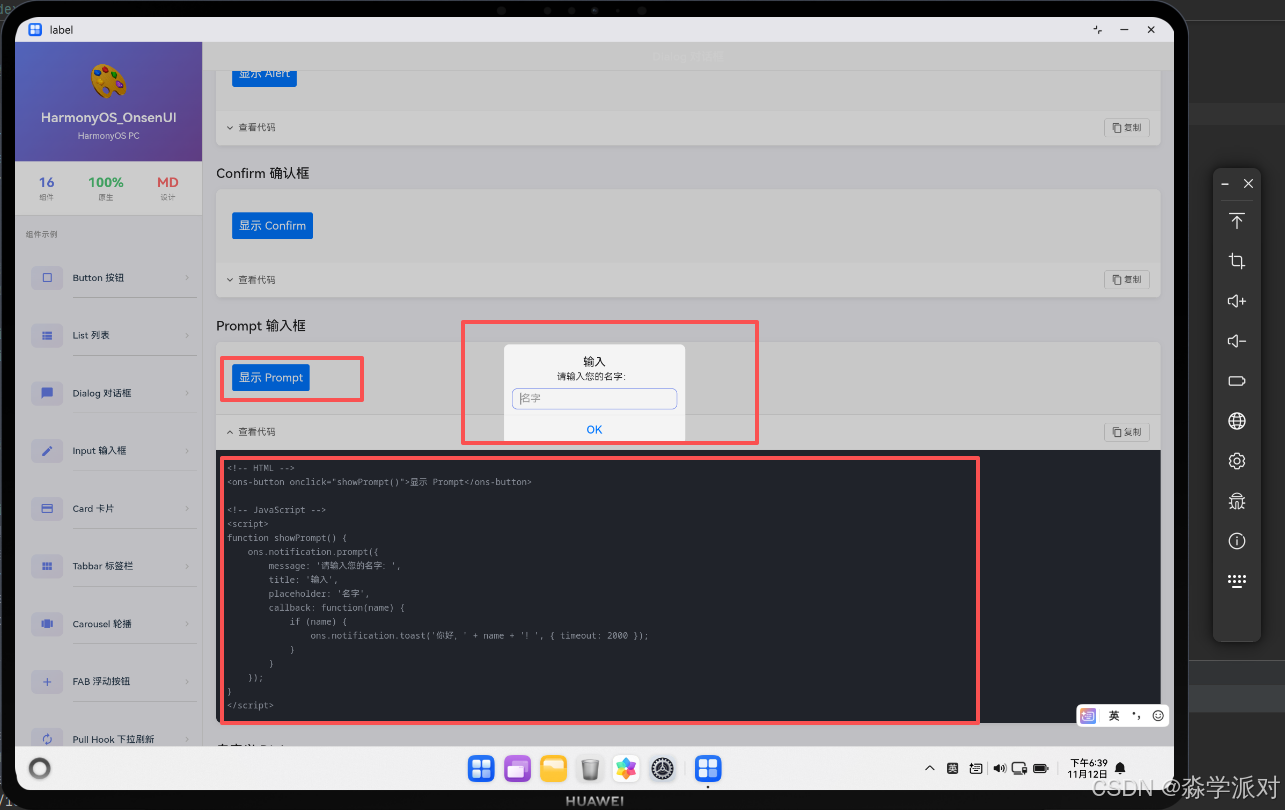Click the Carousel 轮播 sidebar icon
Screen dimensions: 1285x810
47,624
